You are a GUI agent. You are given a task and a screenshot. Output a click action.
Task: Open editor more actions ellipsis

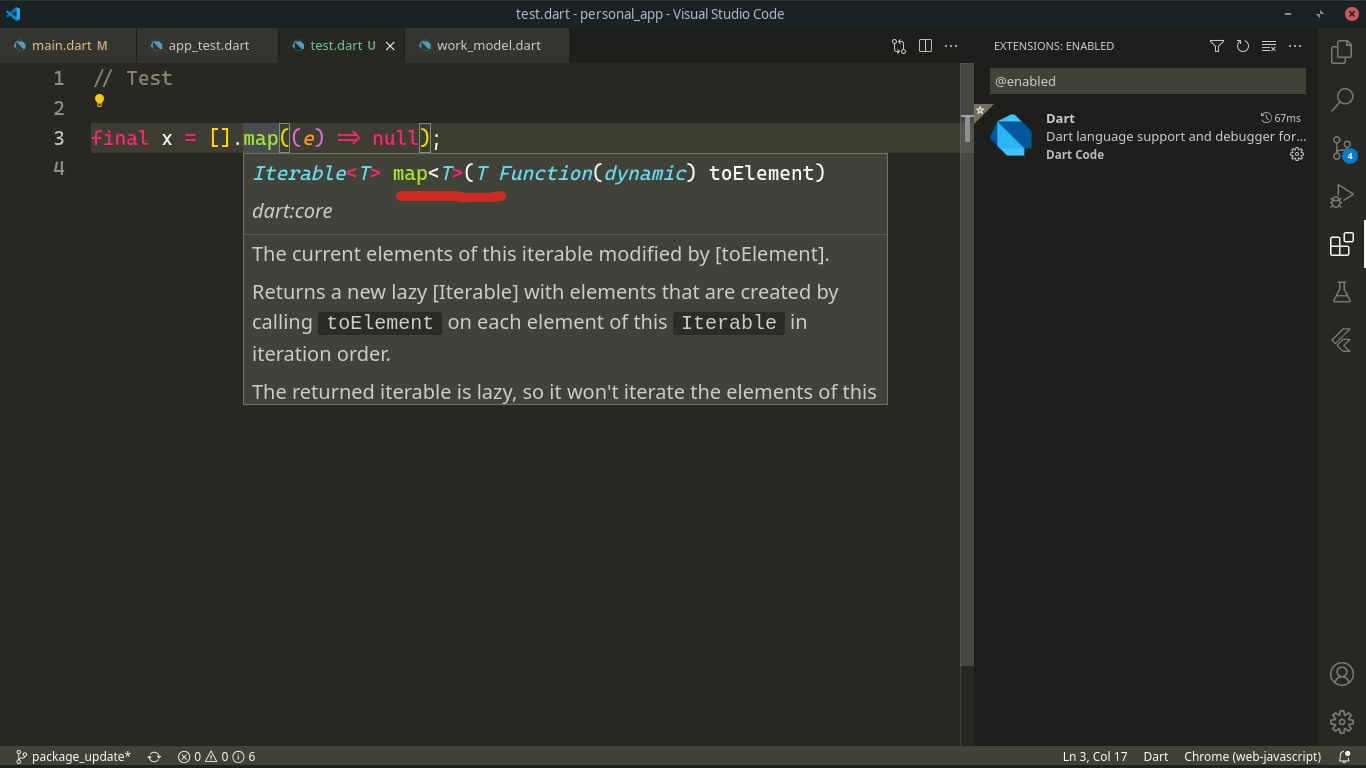pos(951,46)
